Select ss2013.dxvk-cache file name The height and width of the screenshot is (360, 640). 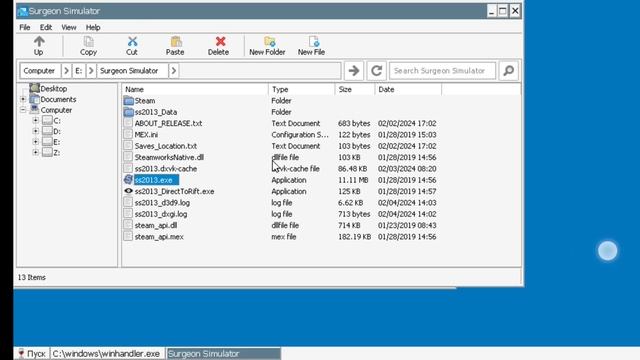click(x=166, y=169)
